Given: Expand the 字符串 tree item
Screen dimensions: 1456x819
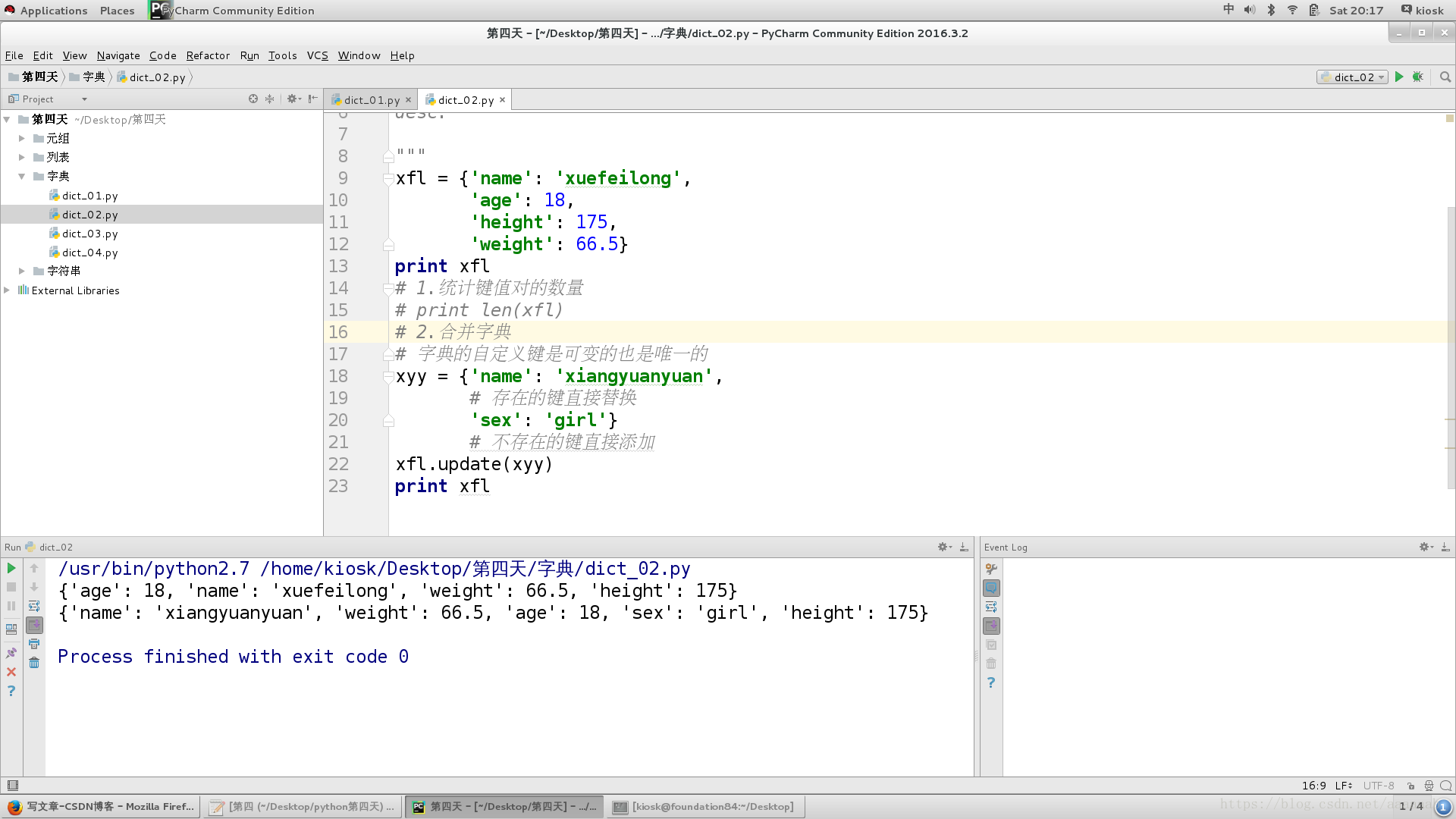Looking at the screenshot, I should point(22,271).
